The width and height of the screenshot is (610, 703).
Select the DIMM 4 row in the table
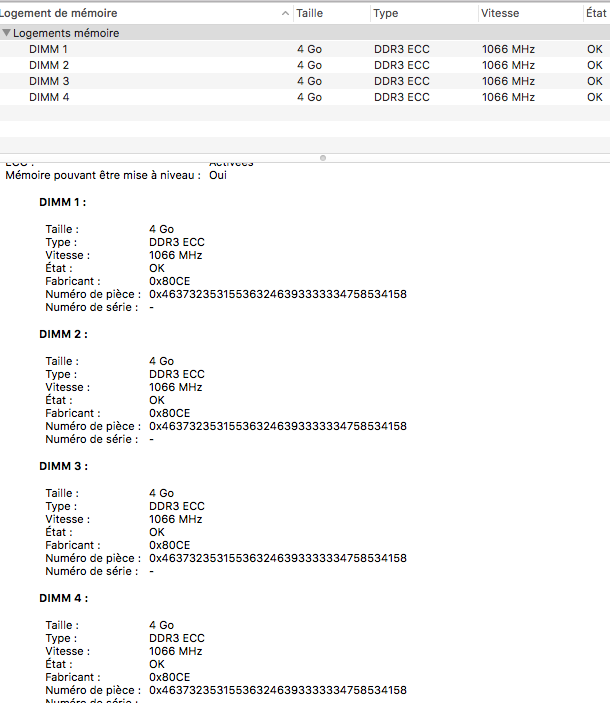click(x=305, y=97)
